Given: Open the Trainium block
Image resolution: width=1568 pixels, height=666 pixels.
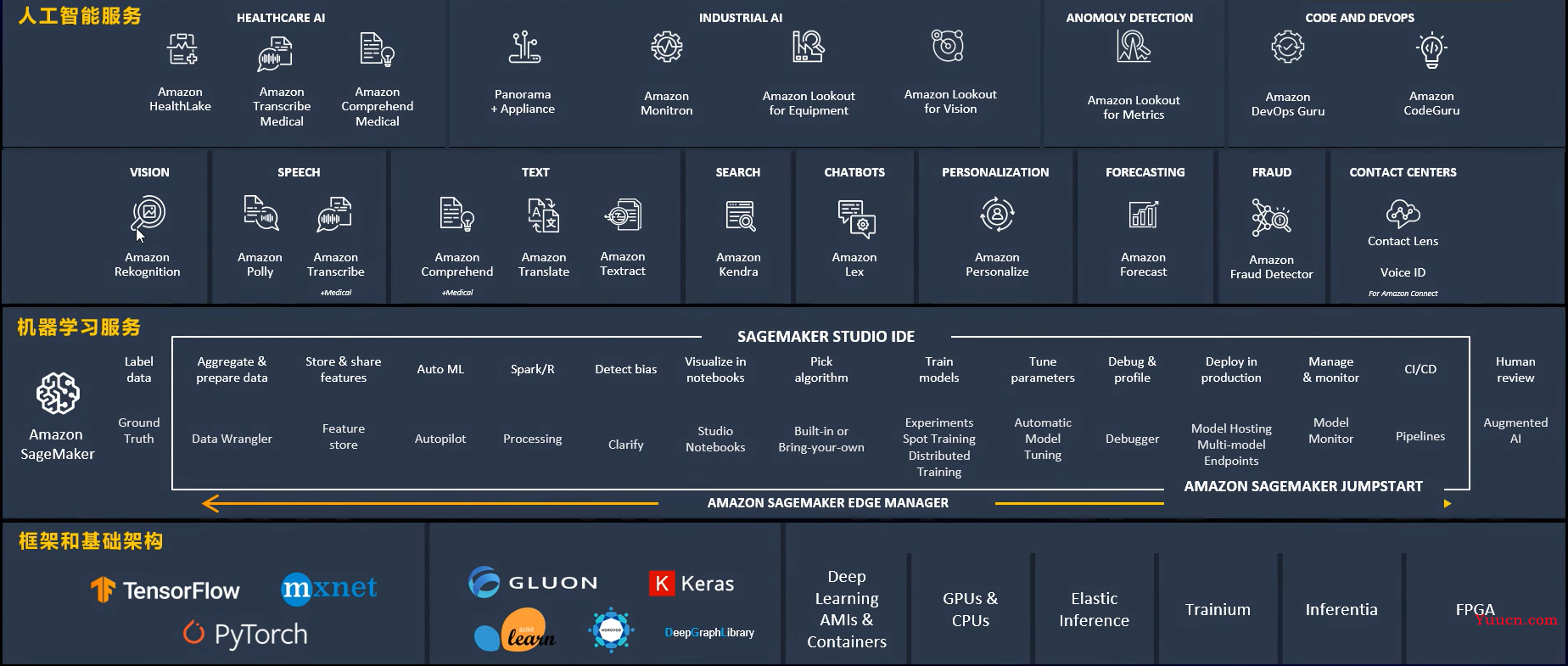Looking at the screenshot, I should pyautogui.click(x=1218, y=609).
